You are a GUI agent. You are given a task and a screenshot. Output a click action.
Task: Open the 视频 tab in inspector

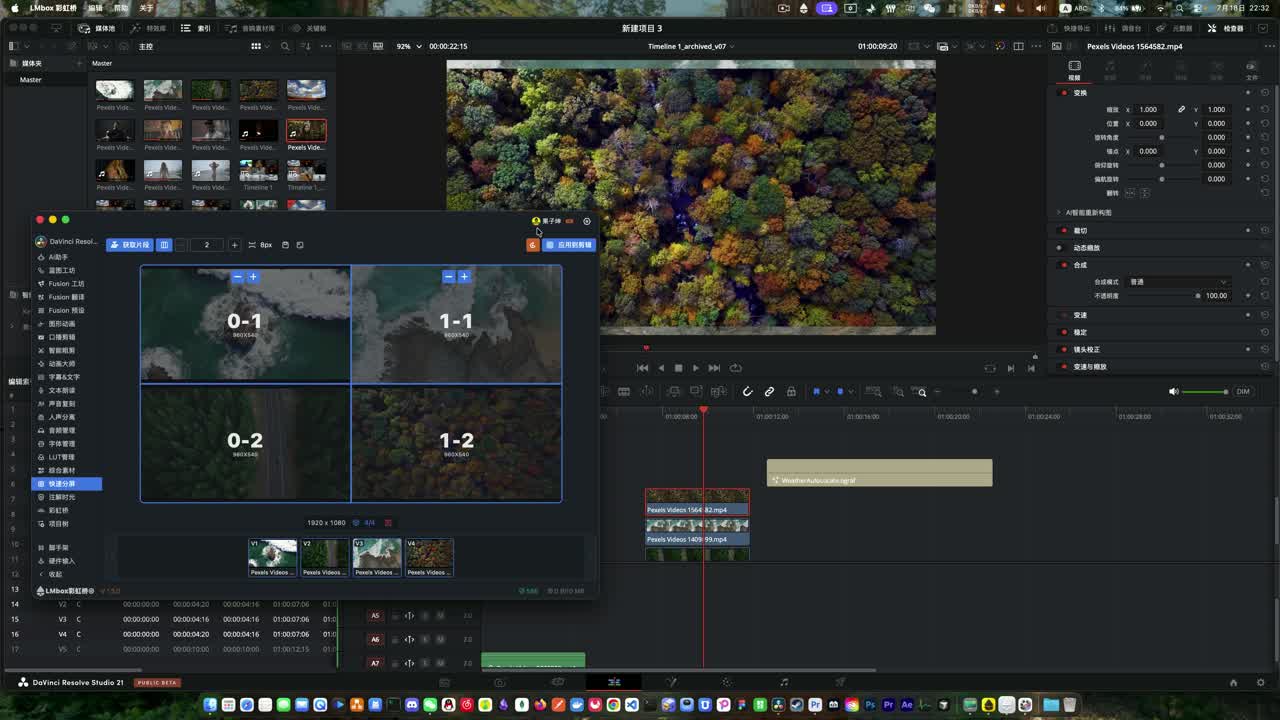click(1074, 69)
